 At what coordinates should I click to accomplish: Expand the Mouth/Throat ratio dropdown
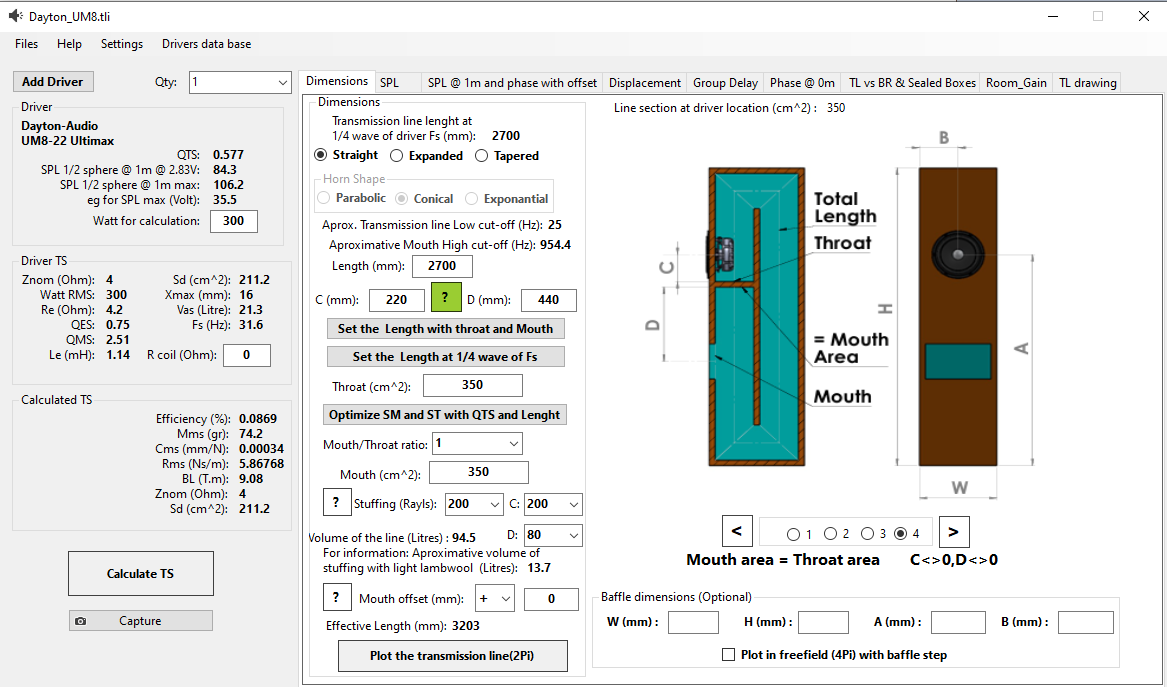coord(477,444)
